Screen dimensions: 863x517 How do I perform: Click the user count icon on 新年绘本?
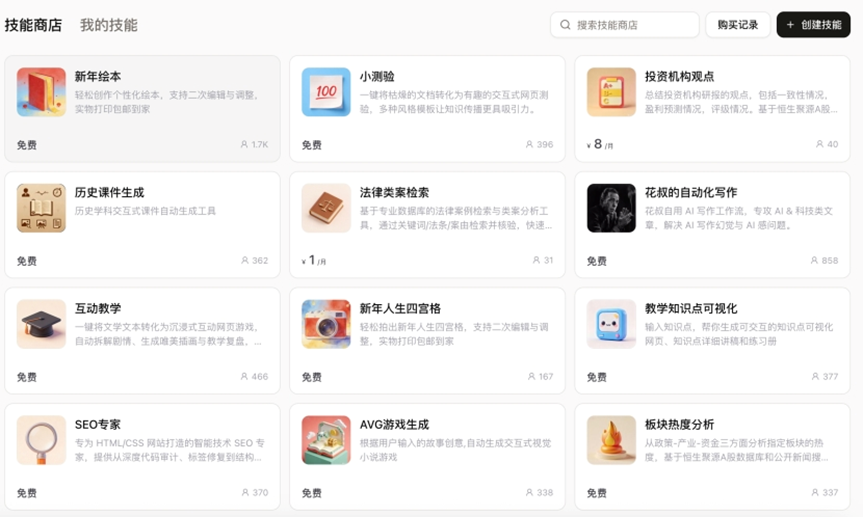click(x=244, y=144)
